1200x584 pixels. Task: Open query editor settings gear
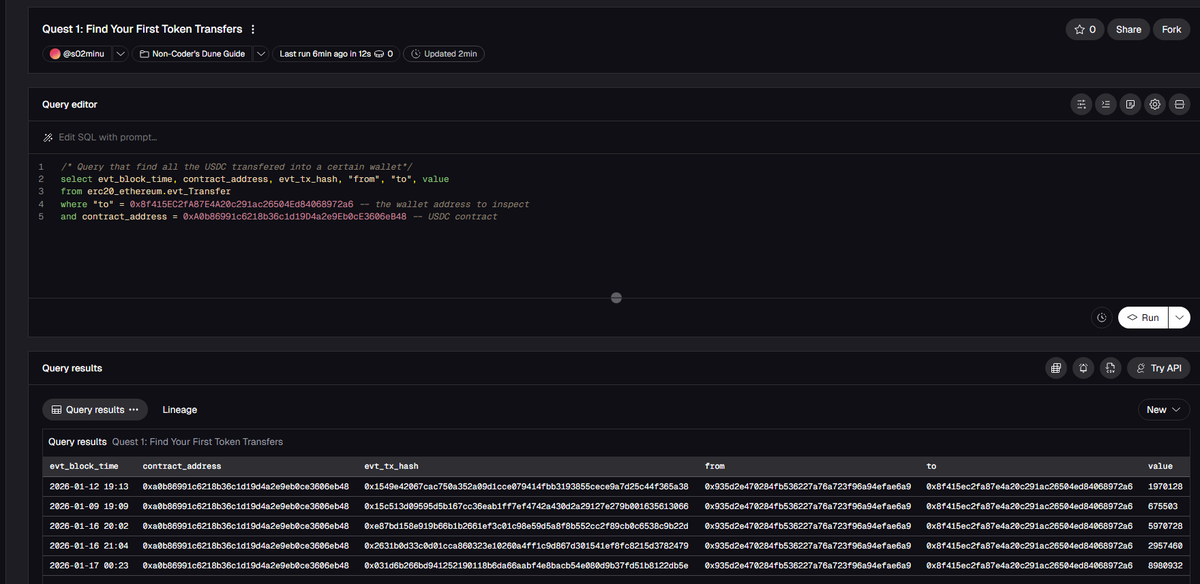point(1154,104)
